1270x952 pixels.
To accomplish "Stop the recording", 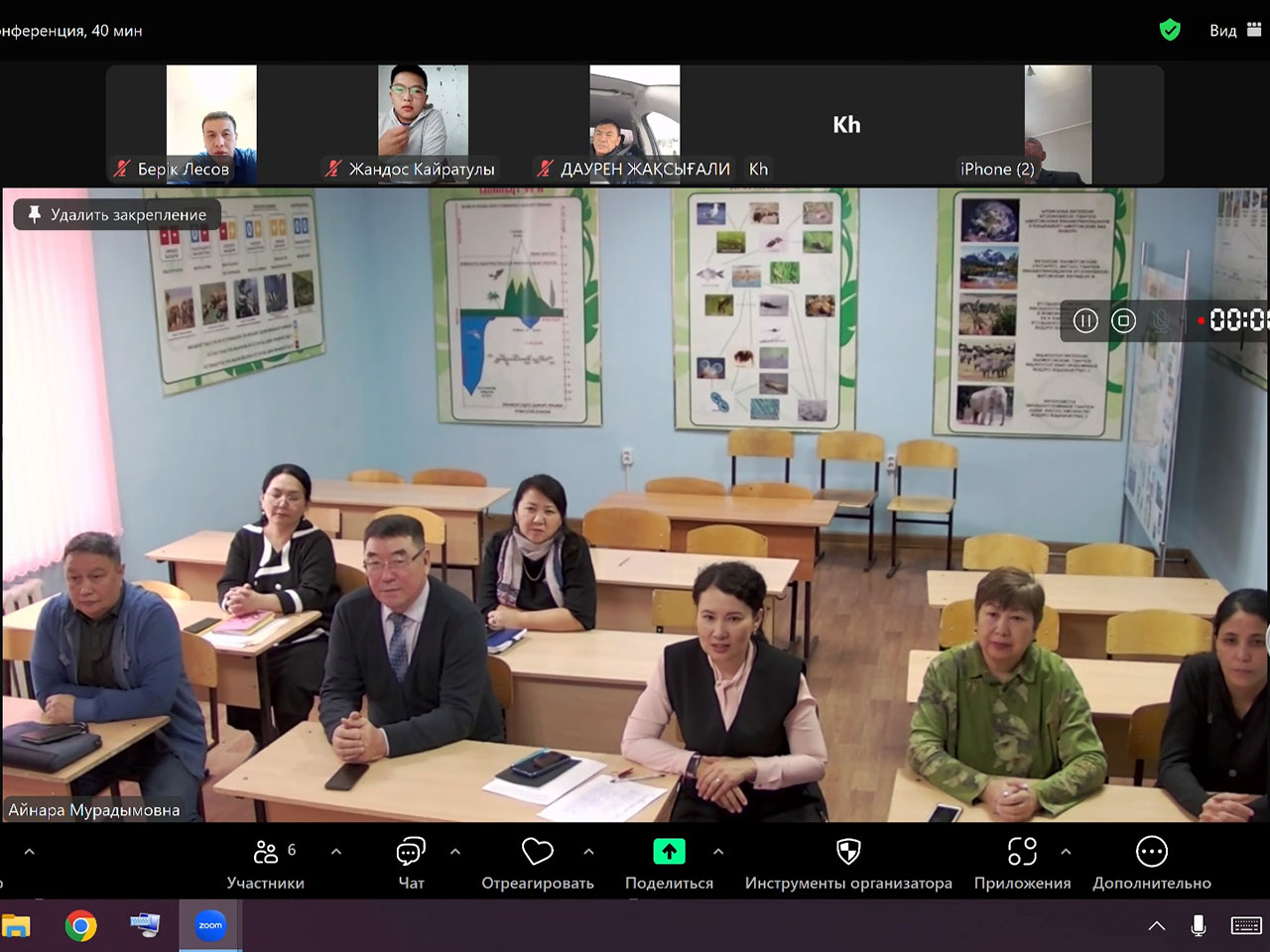I will 1123,320.
